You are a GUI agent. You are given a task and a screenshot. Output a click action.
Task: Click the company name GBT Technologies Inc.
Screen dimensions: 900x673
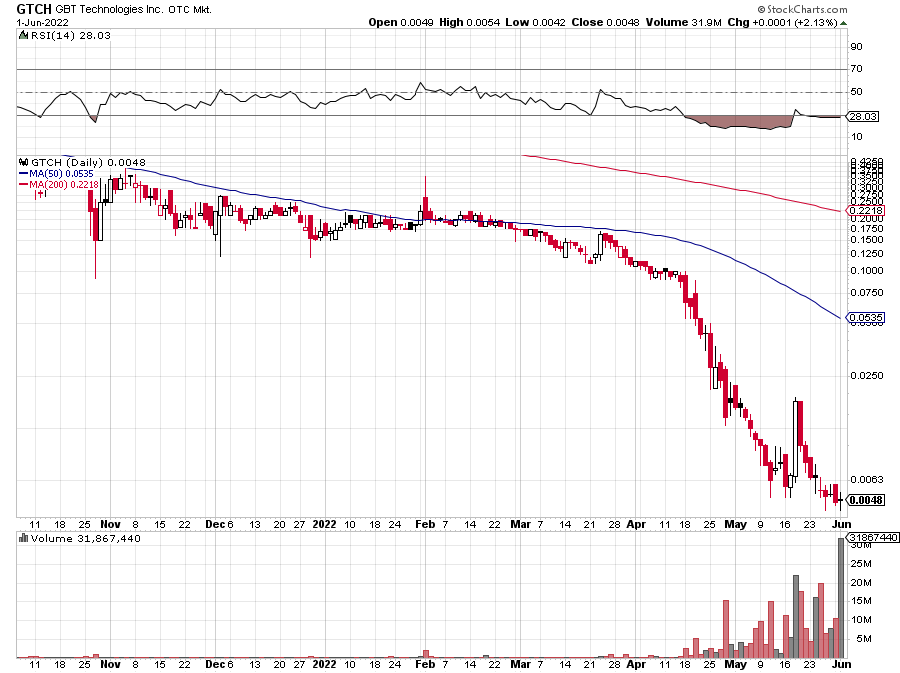[109, 9]
